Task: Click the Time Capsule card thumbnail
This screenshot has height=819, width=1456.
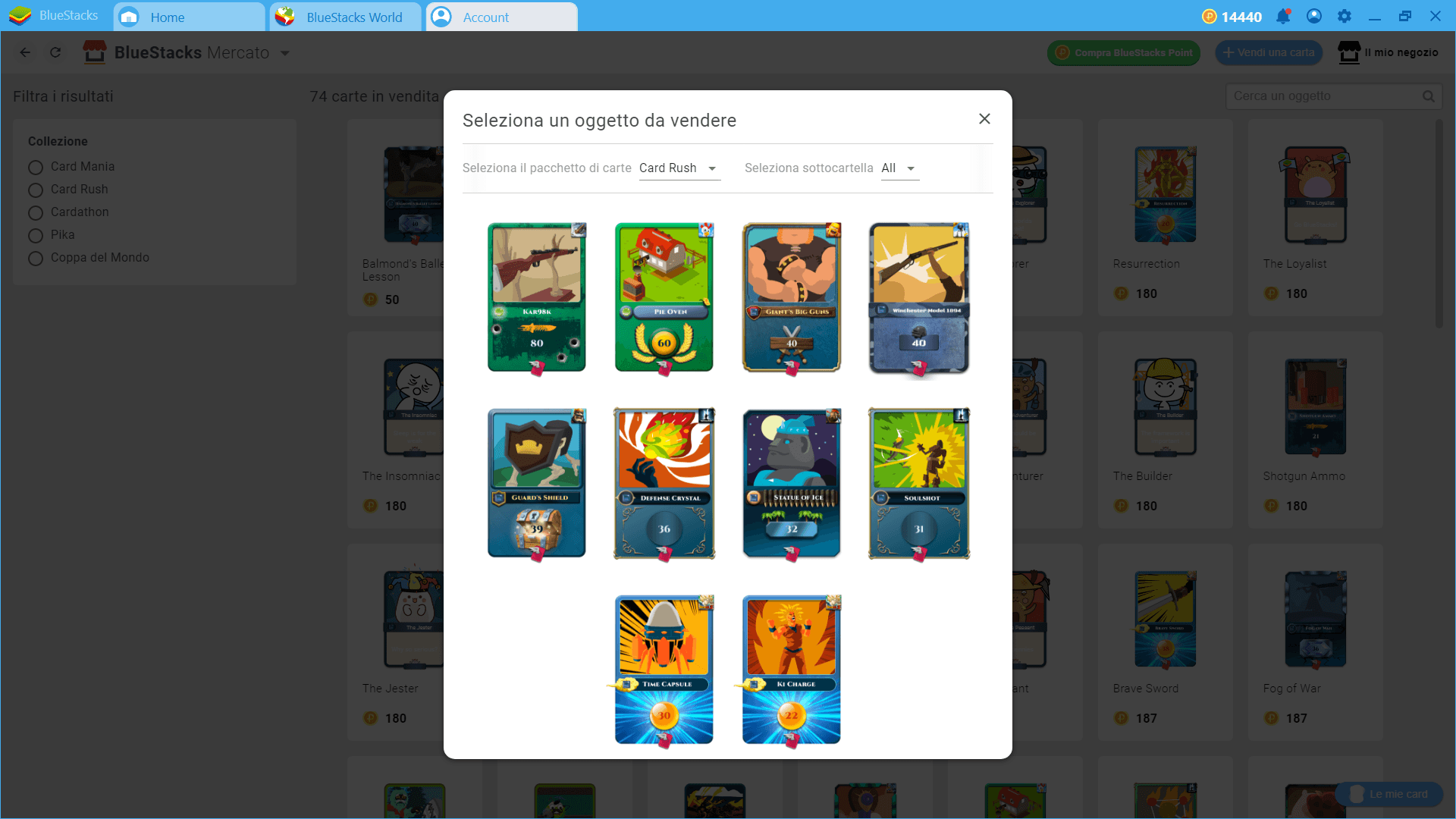Action: pyautogui.click(x=664, y=667)
